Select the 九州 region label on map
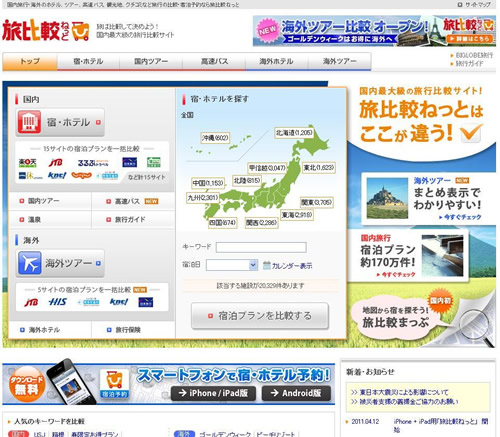Screen dimensions: 500x437 (203, 198)
